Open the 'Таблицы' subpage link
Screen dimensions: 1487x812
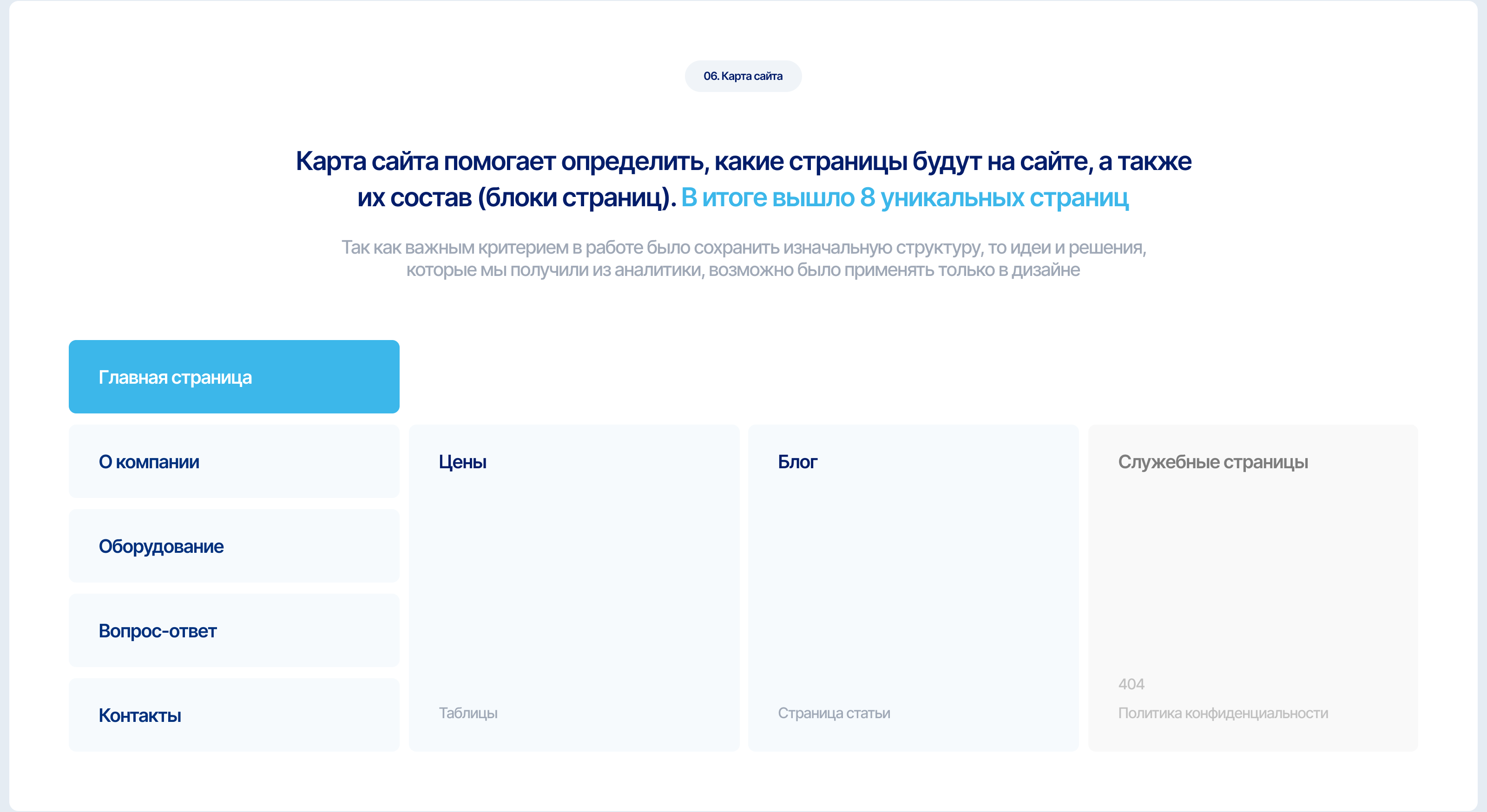(468, 713)
